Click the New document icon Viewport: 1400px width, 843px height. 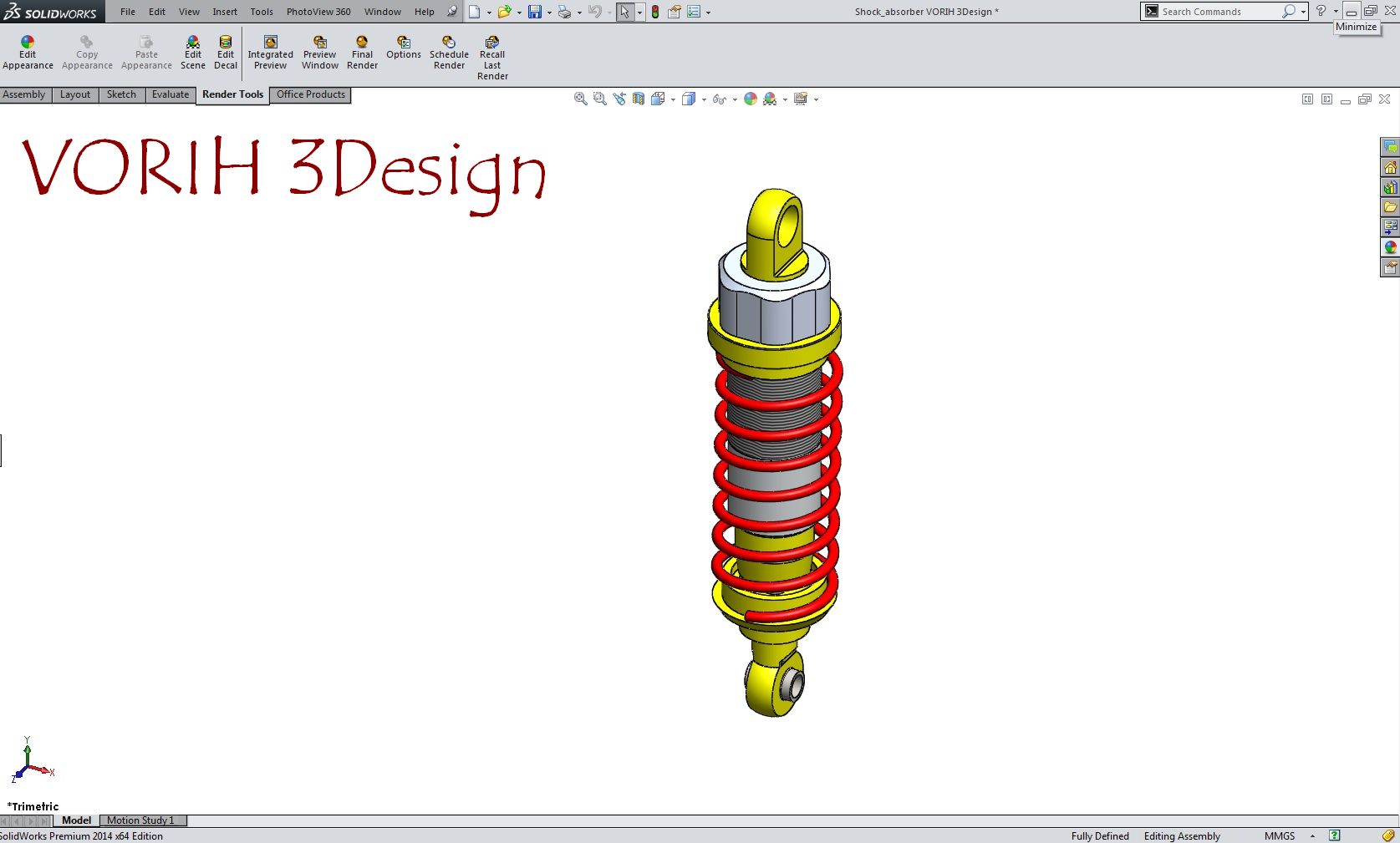[474, 12]
